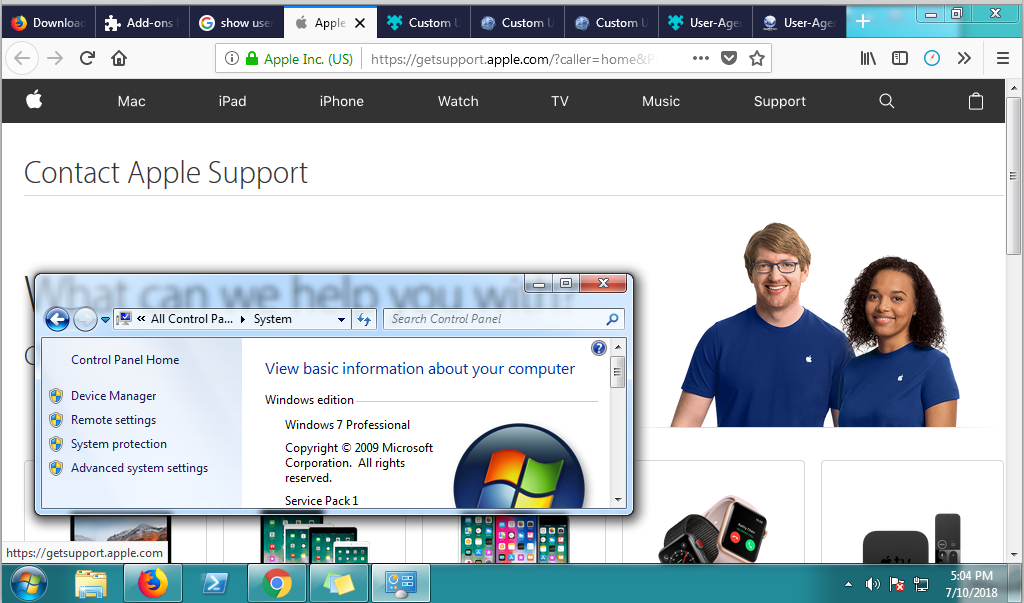1024x603 pixels.
Task: Go to Firefox home page icon
Action: click(119, 58)
